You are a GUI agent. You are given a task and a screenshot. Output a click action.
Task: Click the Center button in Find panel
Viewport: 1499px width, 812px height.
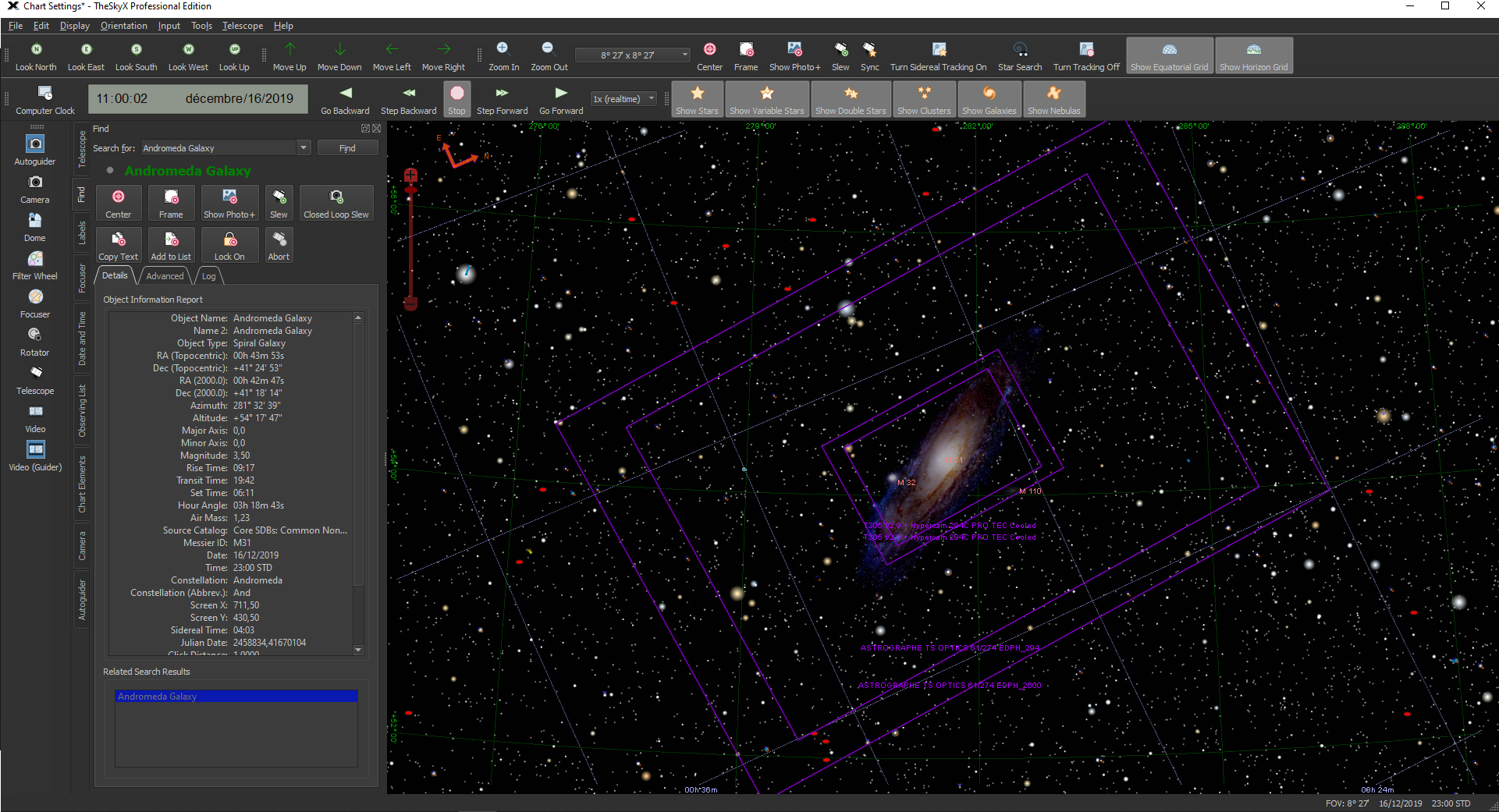(x=118, y=203)
